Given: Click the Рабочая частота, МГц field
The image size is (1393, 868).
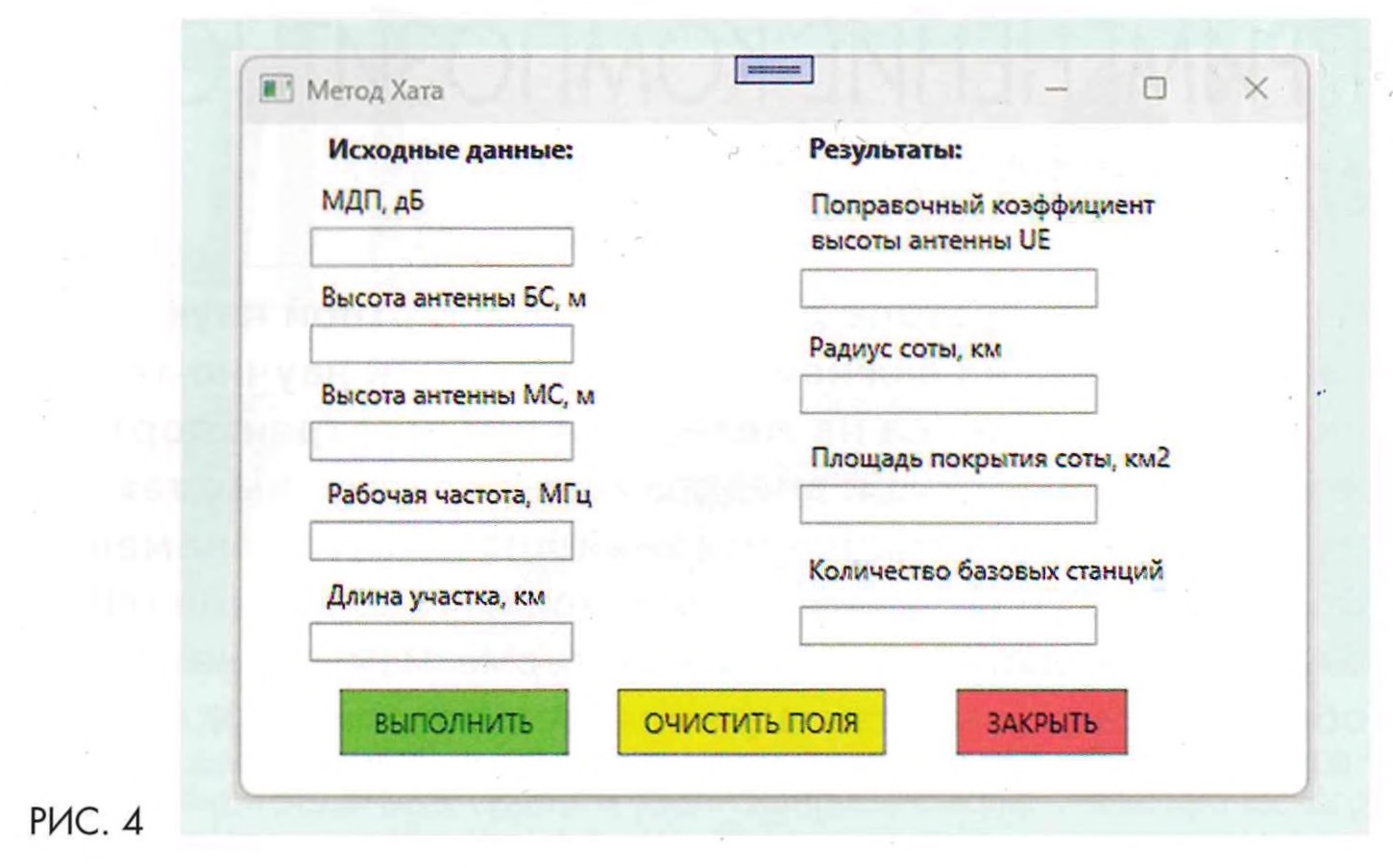Looking at the screenshot, I should [441, 542].
